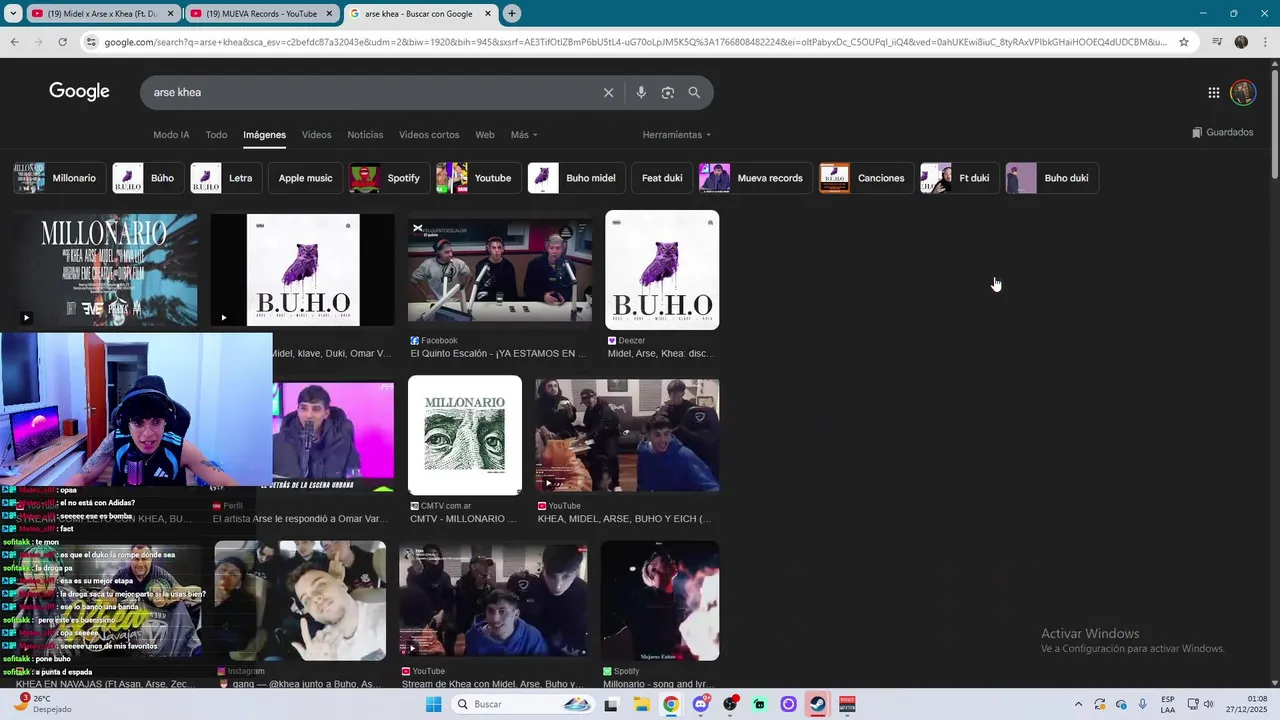This screenshot has height=720, width=1280.
Task: Open the tab search dropdown
Action: click(12, 14)
